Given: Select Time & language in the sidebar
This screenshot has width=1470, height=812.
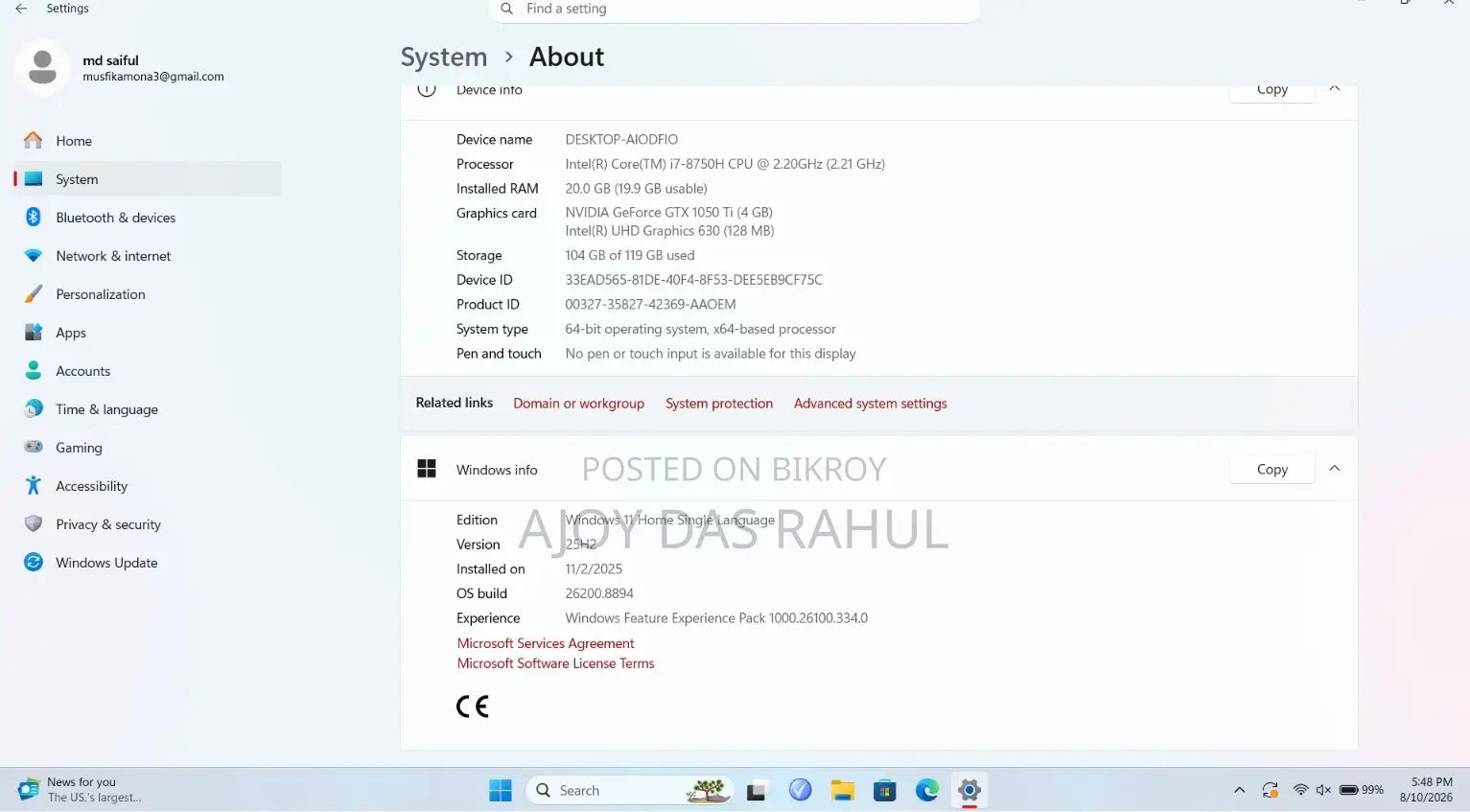Looking at the screenshot, I should [x=147, y=409].
